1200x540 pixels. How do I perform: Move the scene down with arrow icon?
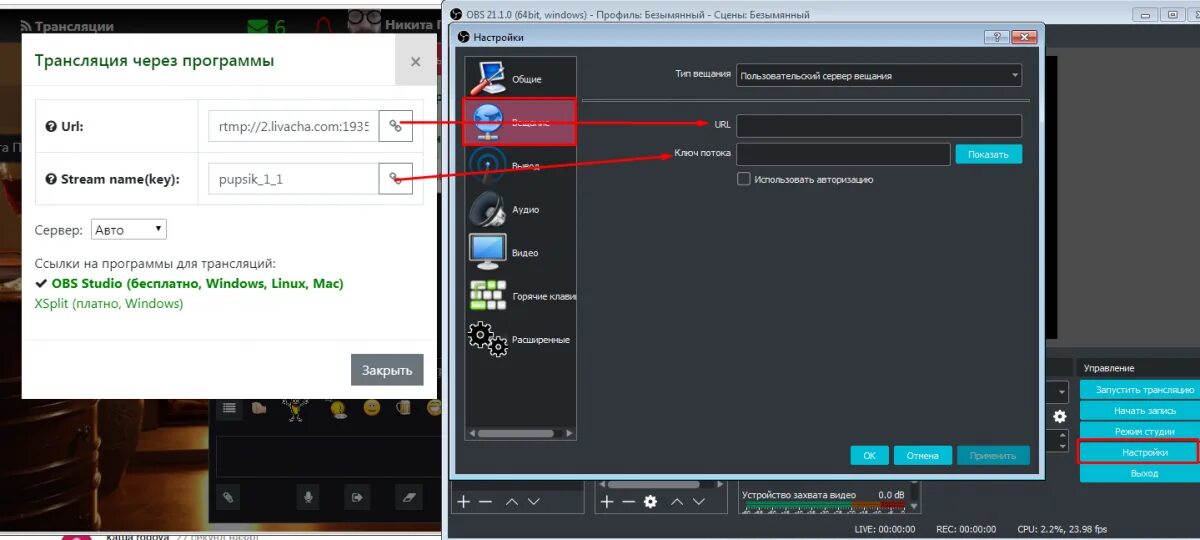coord(534,501)
